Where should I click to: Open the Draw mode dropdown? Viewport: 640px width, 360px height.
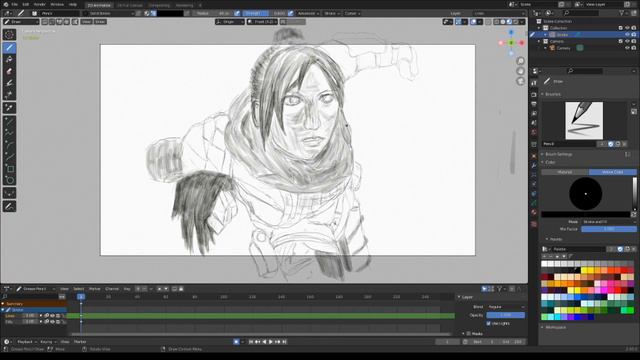pyautogui.click(x=21, y=22)
